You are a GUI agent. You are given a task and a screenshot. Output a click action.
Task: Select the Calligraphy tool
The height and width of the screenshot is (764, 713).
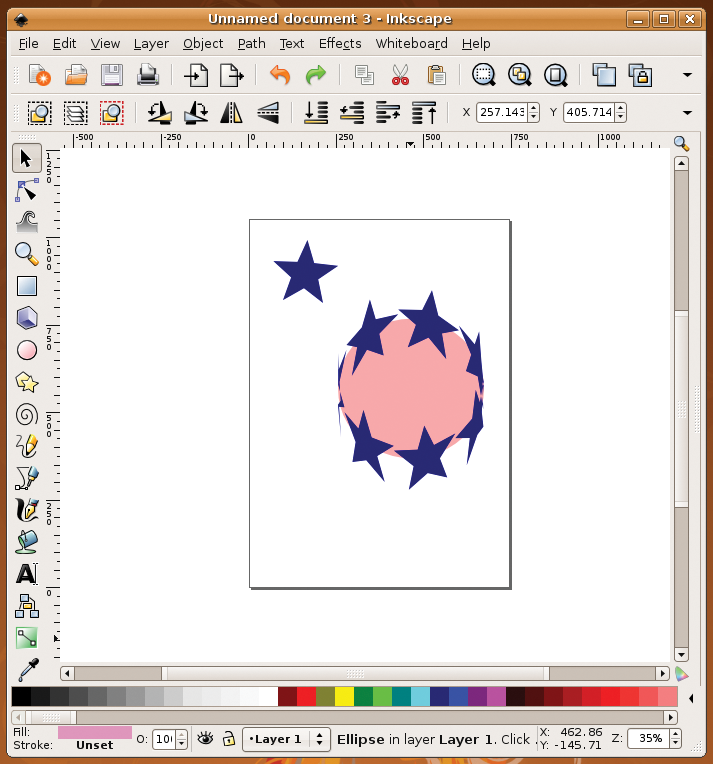click(x=27, y=510)
